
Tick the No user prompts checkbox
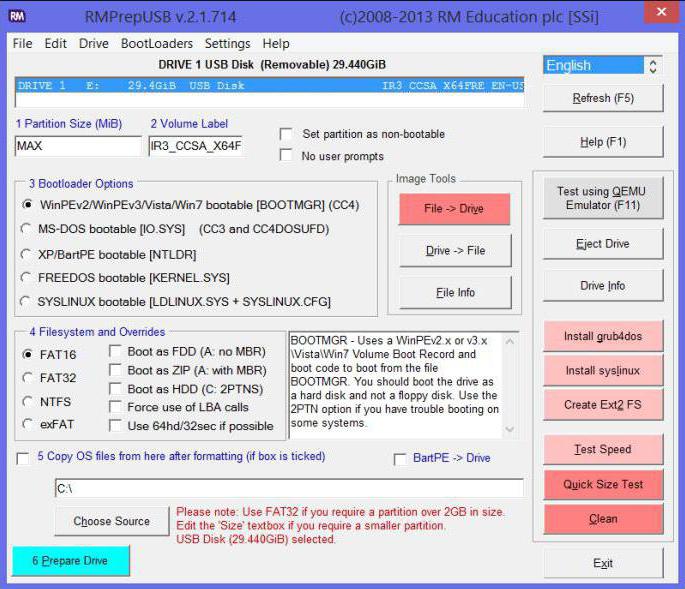[x=286, y=155]
